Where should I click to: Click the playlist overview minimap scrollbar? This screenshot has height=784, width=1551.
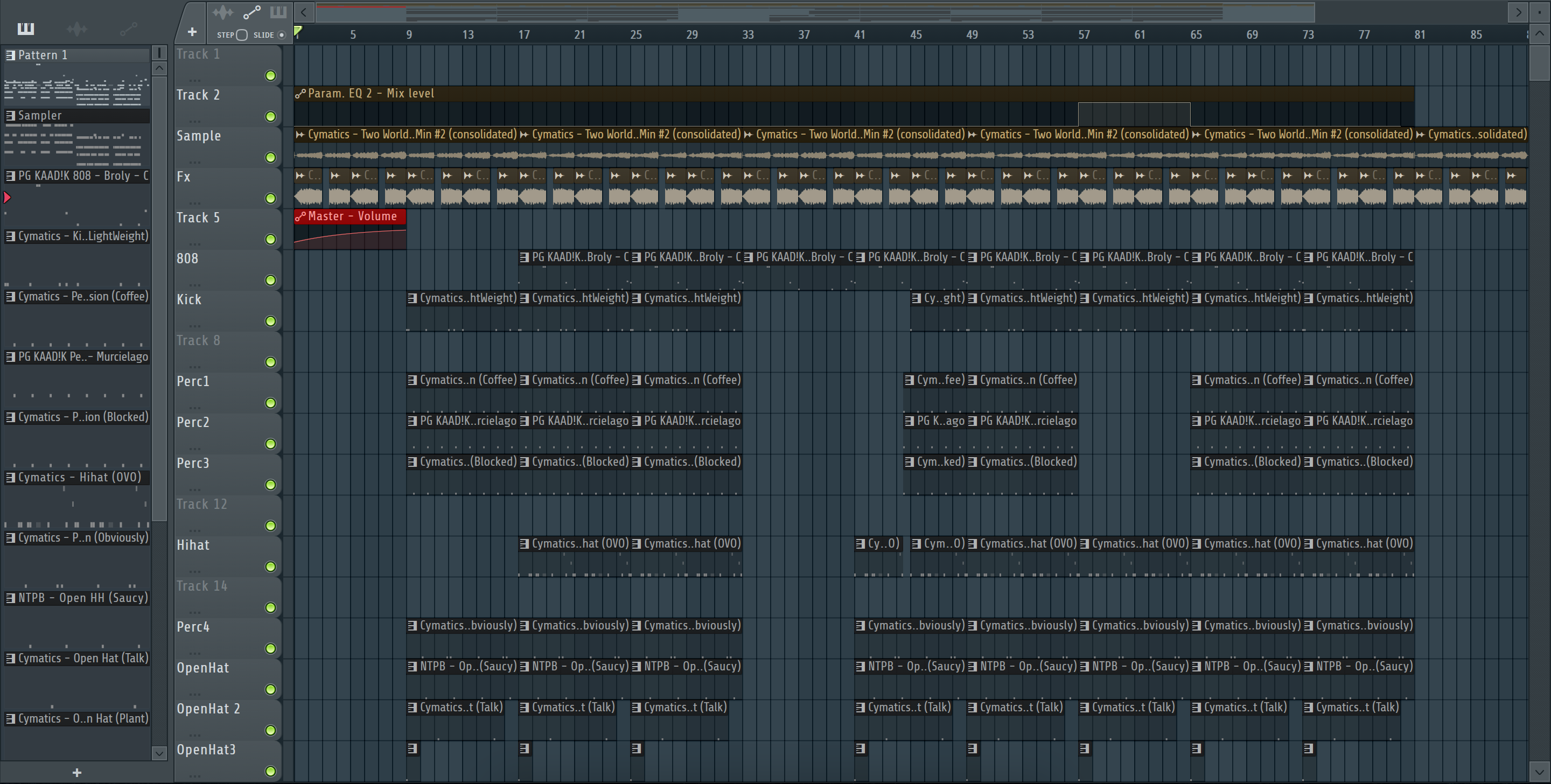pyautogui.click(x=815, y=12)
